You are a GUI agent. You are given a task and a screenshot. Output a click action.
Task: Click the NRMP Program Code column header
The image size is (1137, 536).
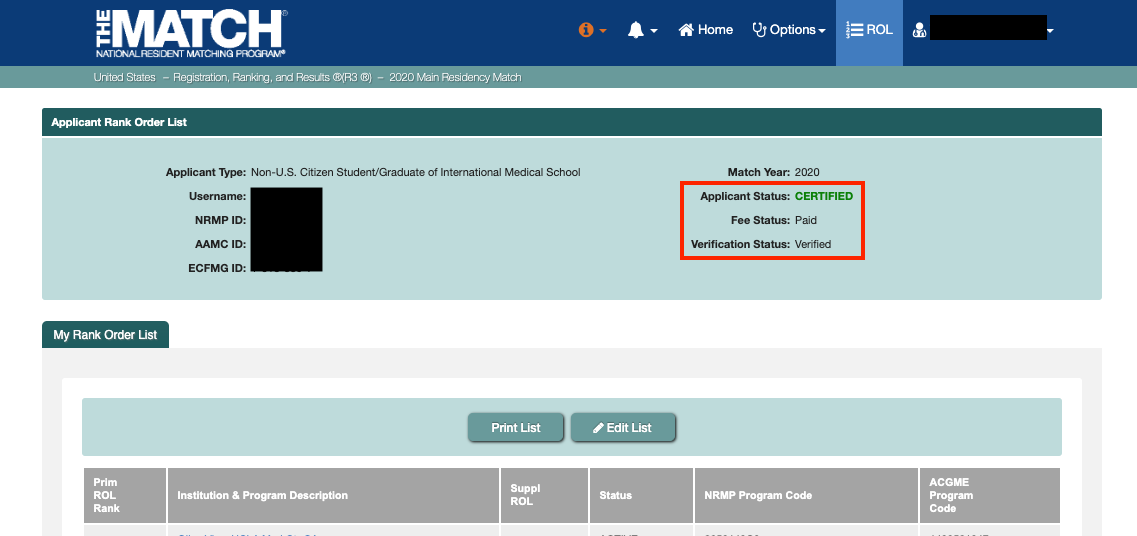(757, 495)
